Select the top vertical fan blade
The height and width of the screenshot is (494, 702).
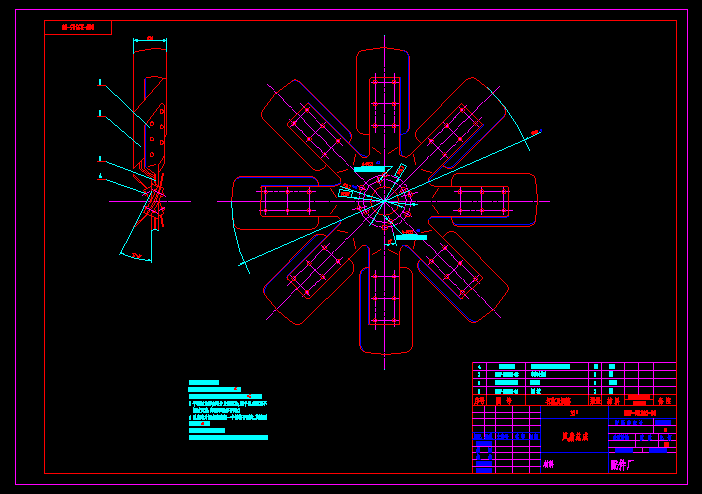(x=384, y=98)
